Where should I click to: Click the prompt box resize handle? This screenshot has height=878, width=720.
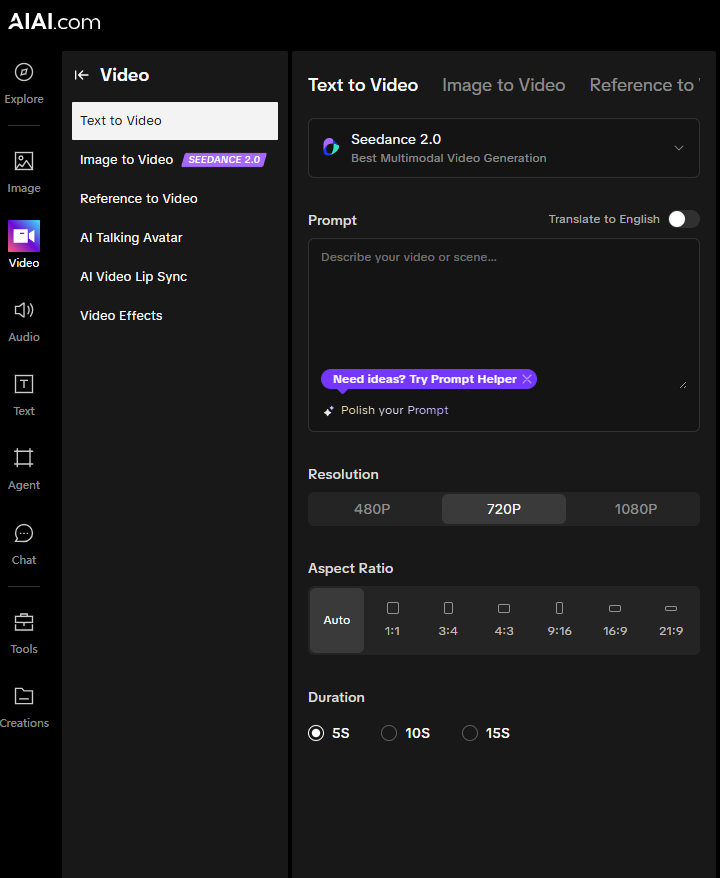[683, 385]
